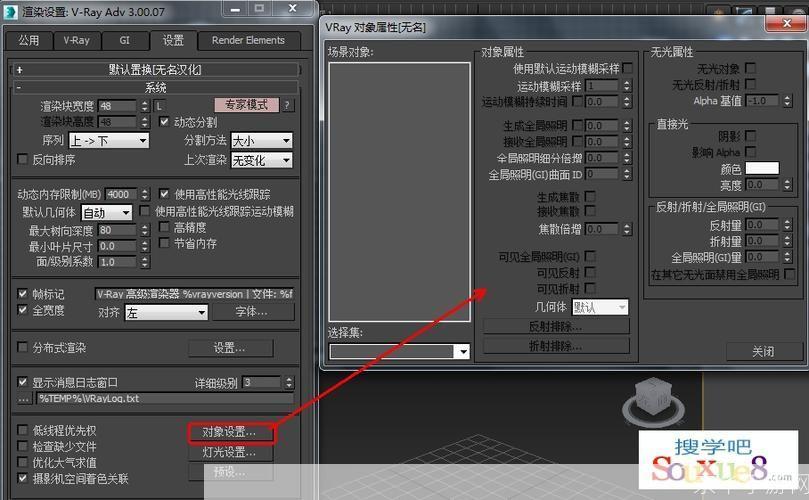
Task: Open the GI tab
Action: tap(124, 40)
